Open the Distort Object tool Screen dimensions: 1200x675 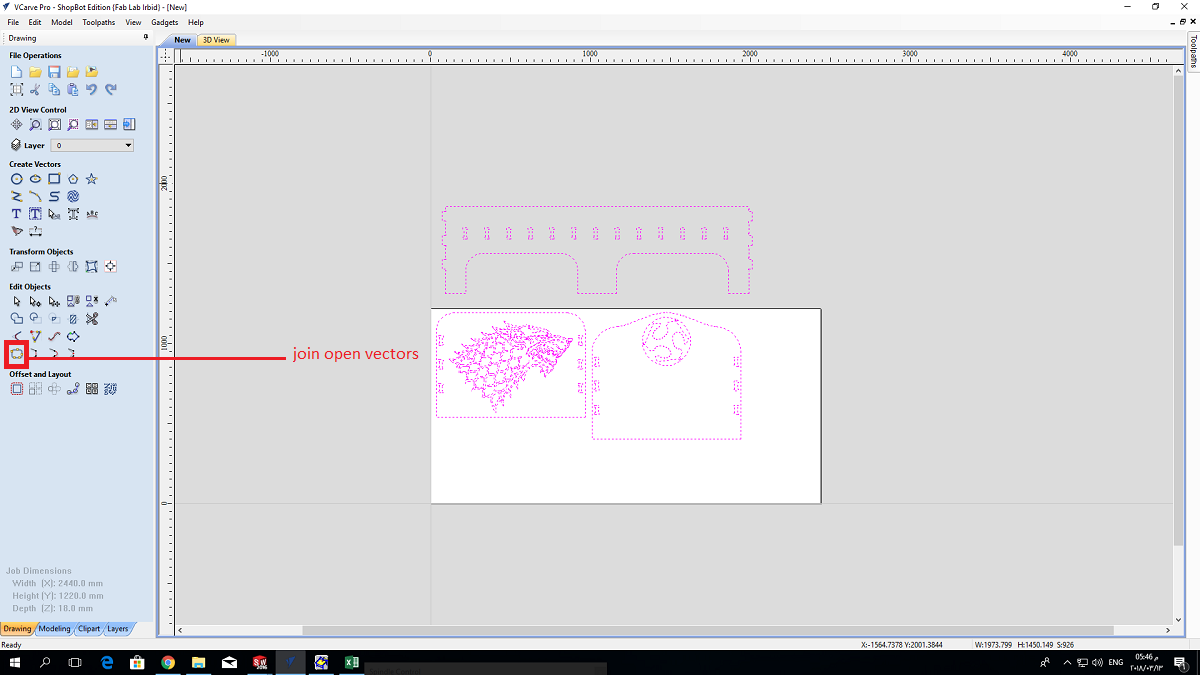click(x=92, y=267)
